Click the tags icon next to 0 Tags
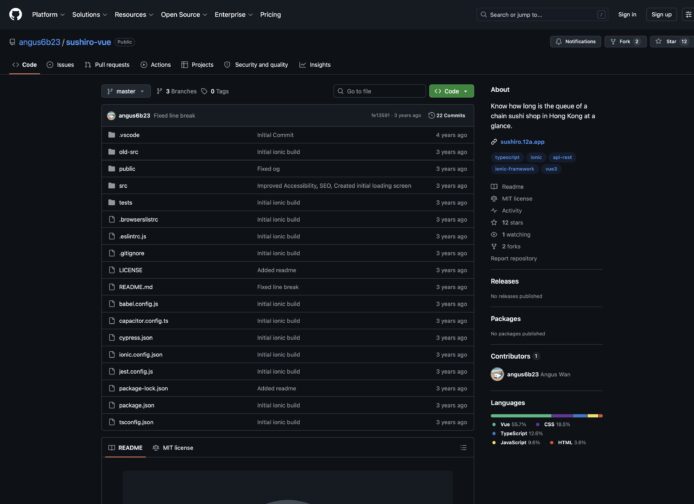 click(204, 91)
